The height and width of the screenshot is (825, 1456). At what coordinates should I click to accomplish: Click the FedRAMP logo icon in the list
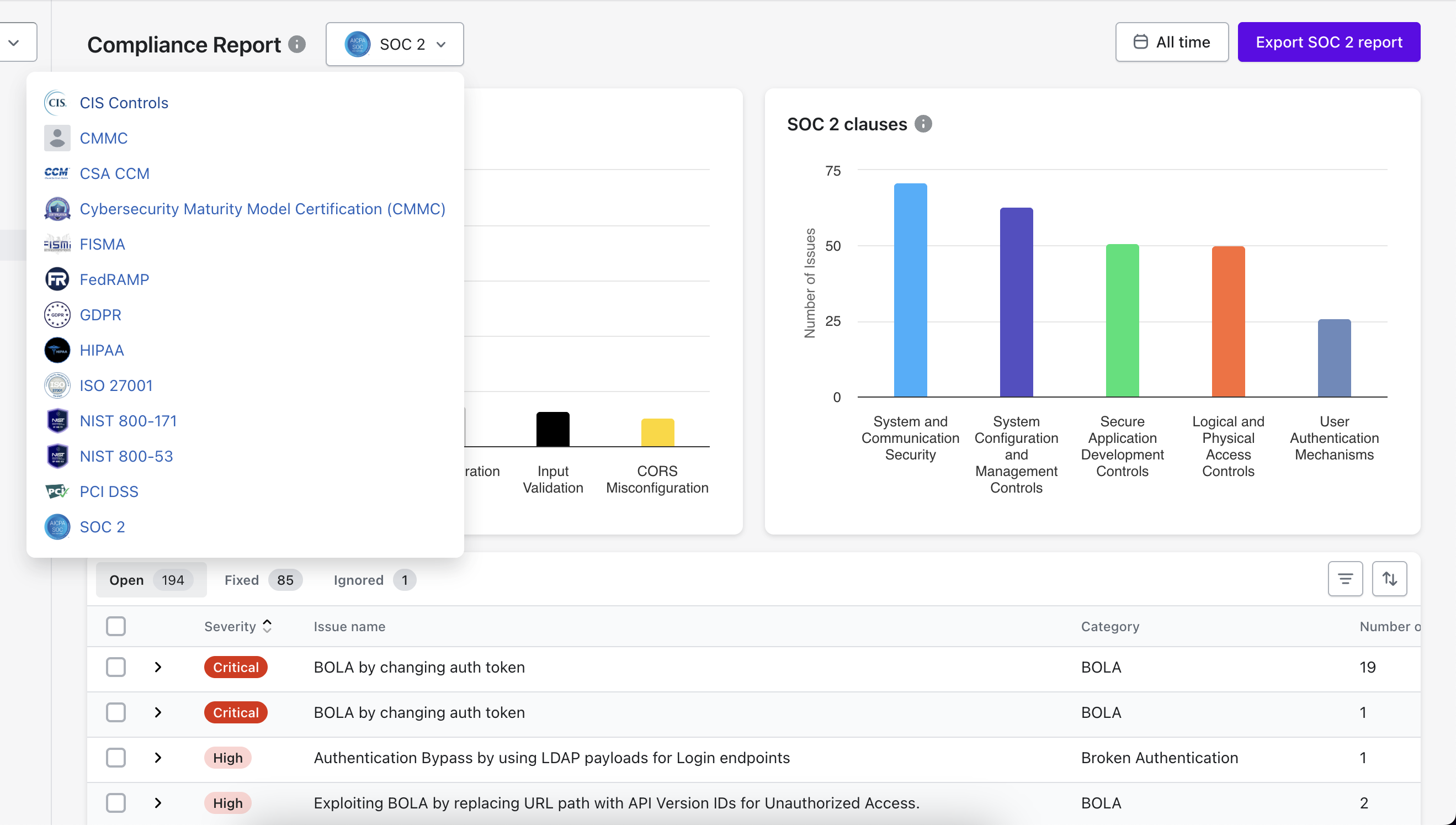tap(57, 279)
